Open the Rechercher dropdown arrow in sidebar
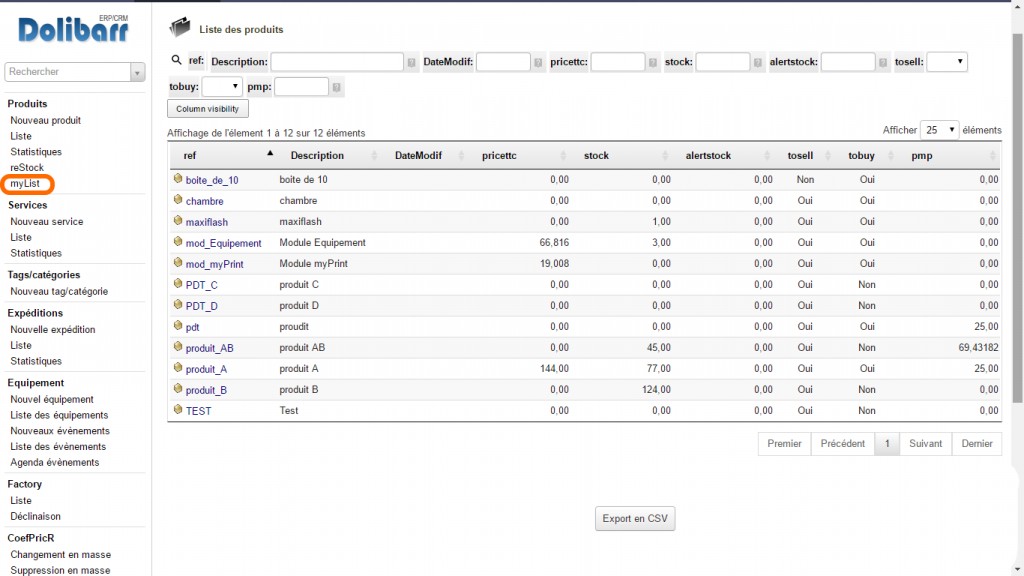Screen dimensions: 1024x576 (138, 72)
